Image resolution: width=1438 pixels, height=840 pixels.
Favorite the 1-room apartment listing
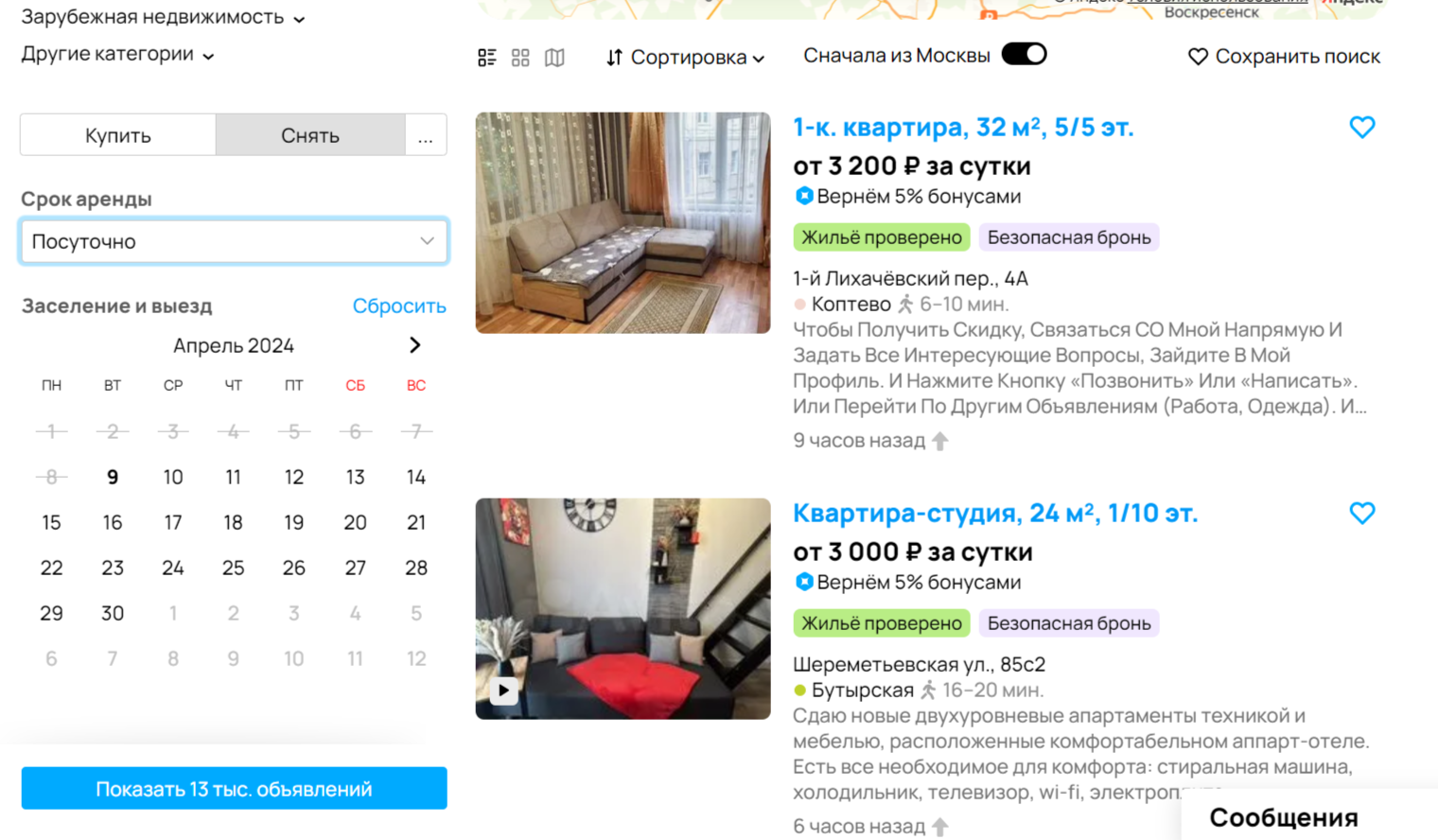(1361, 127)
